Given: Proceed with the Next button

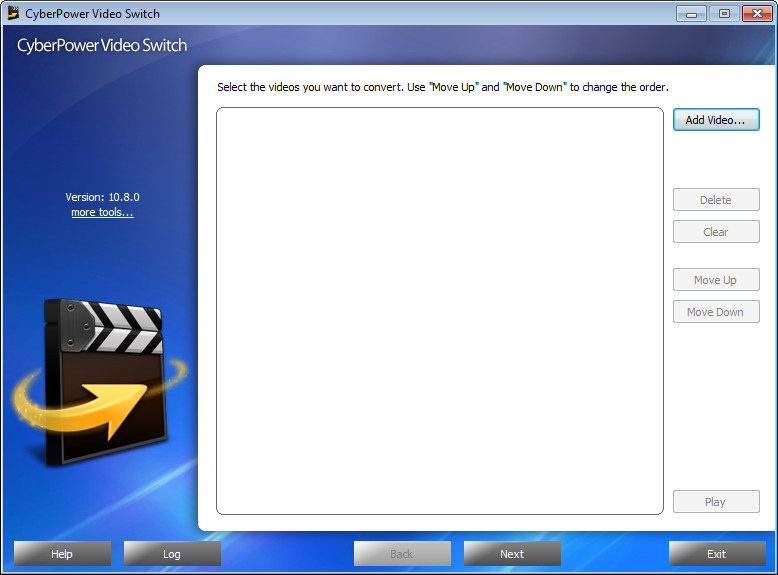Looking at the screenshot, I should 512,554.
